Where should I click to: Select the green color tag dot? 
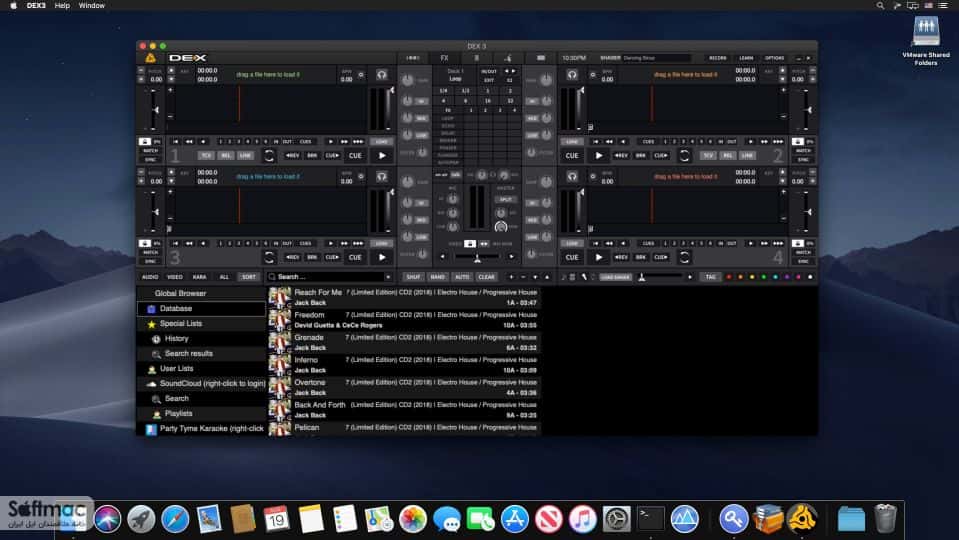(763, 277)
